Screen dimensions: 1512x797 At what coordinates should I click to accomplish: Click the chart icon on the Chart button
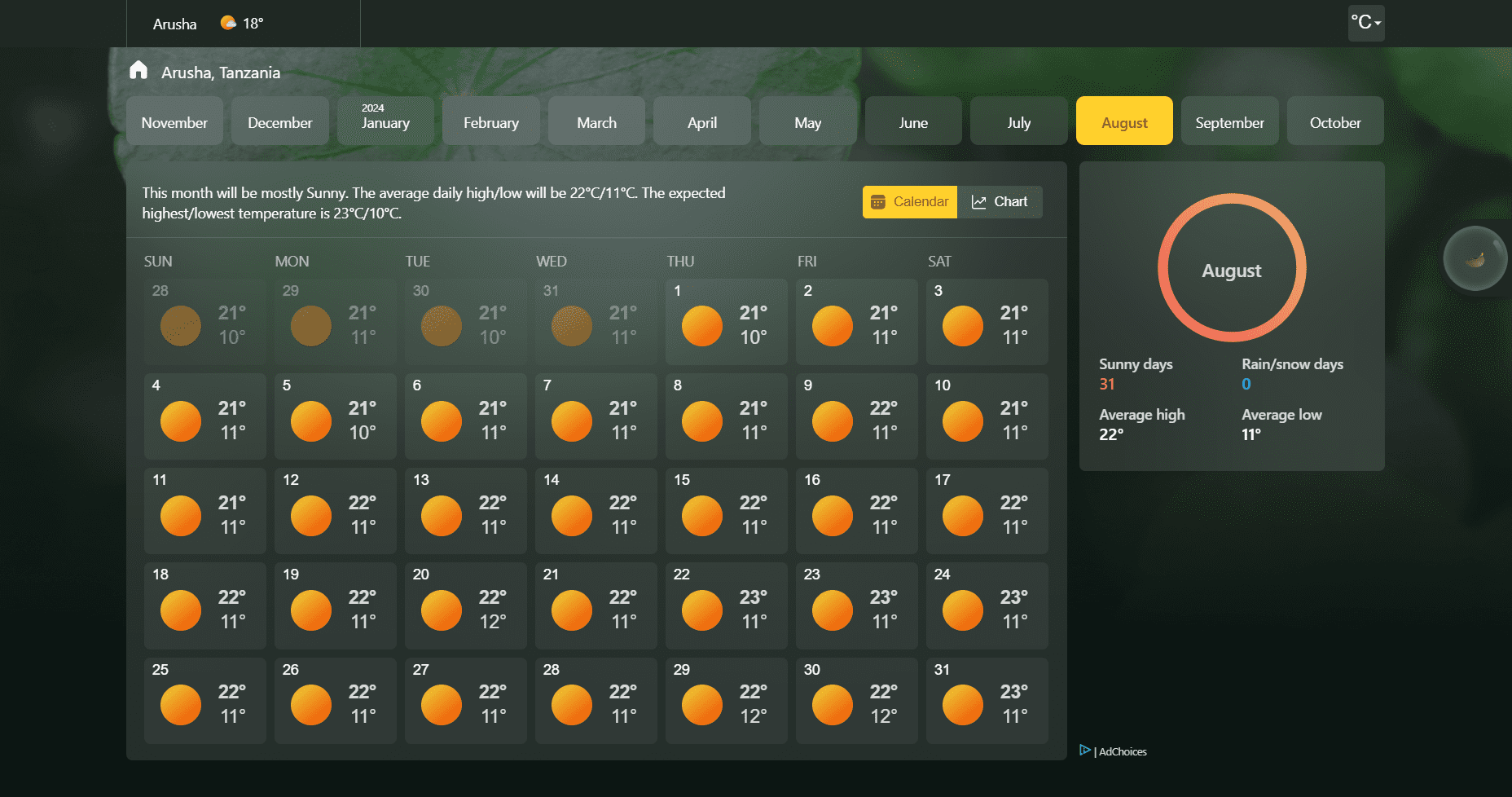click(x=980, y=201)
